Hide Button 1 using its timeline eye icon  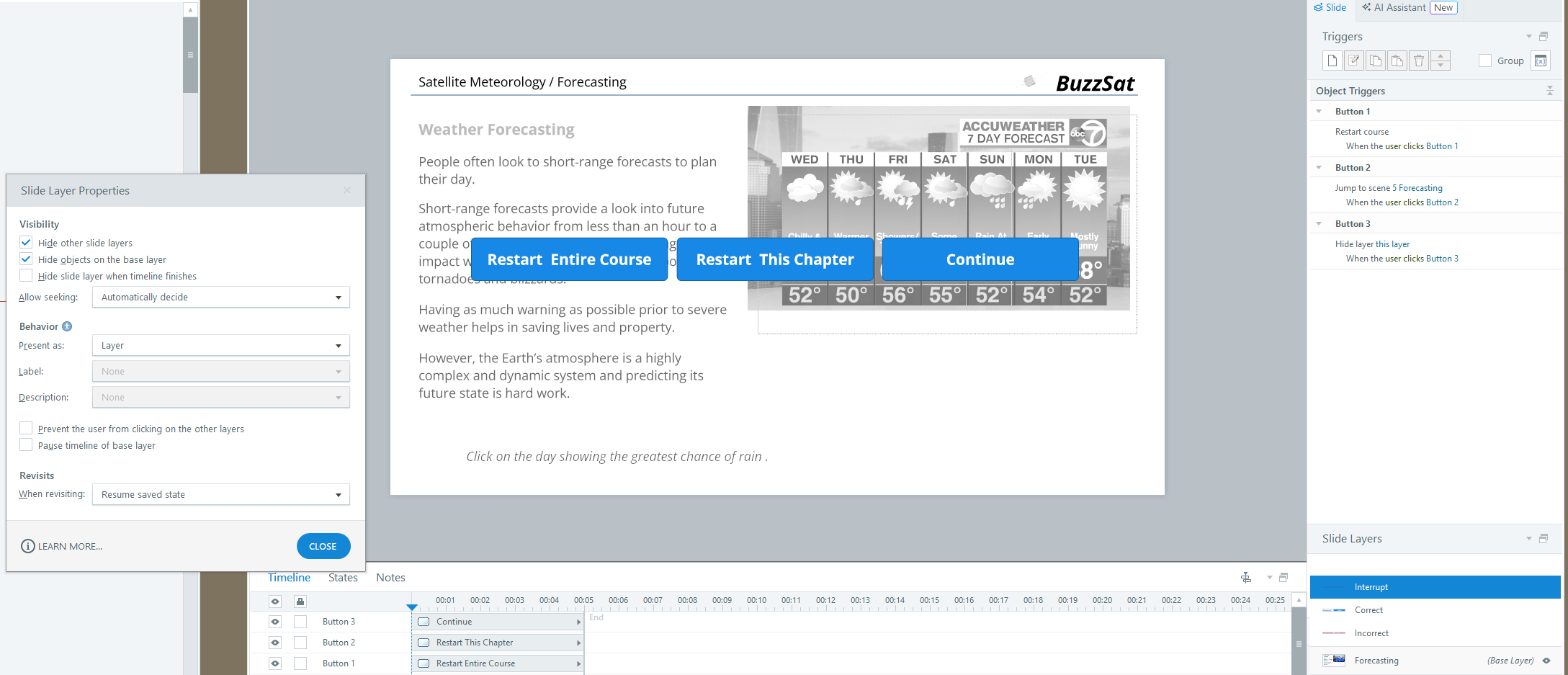[x=275, y=663]
